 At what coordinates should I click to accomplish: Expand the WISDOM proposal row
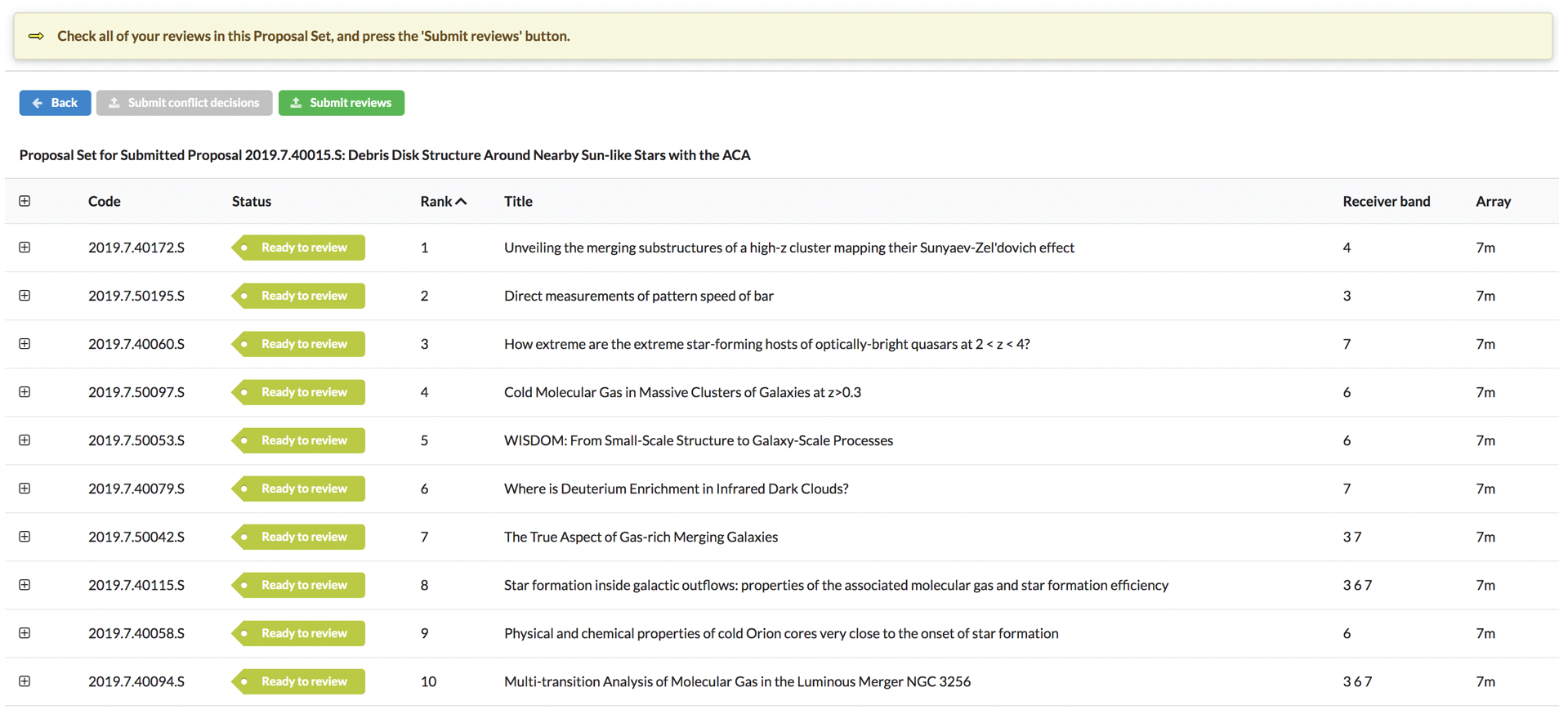(25, 440)
